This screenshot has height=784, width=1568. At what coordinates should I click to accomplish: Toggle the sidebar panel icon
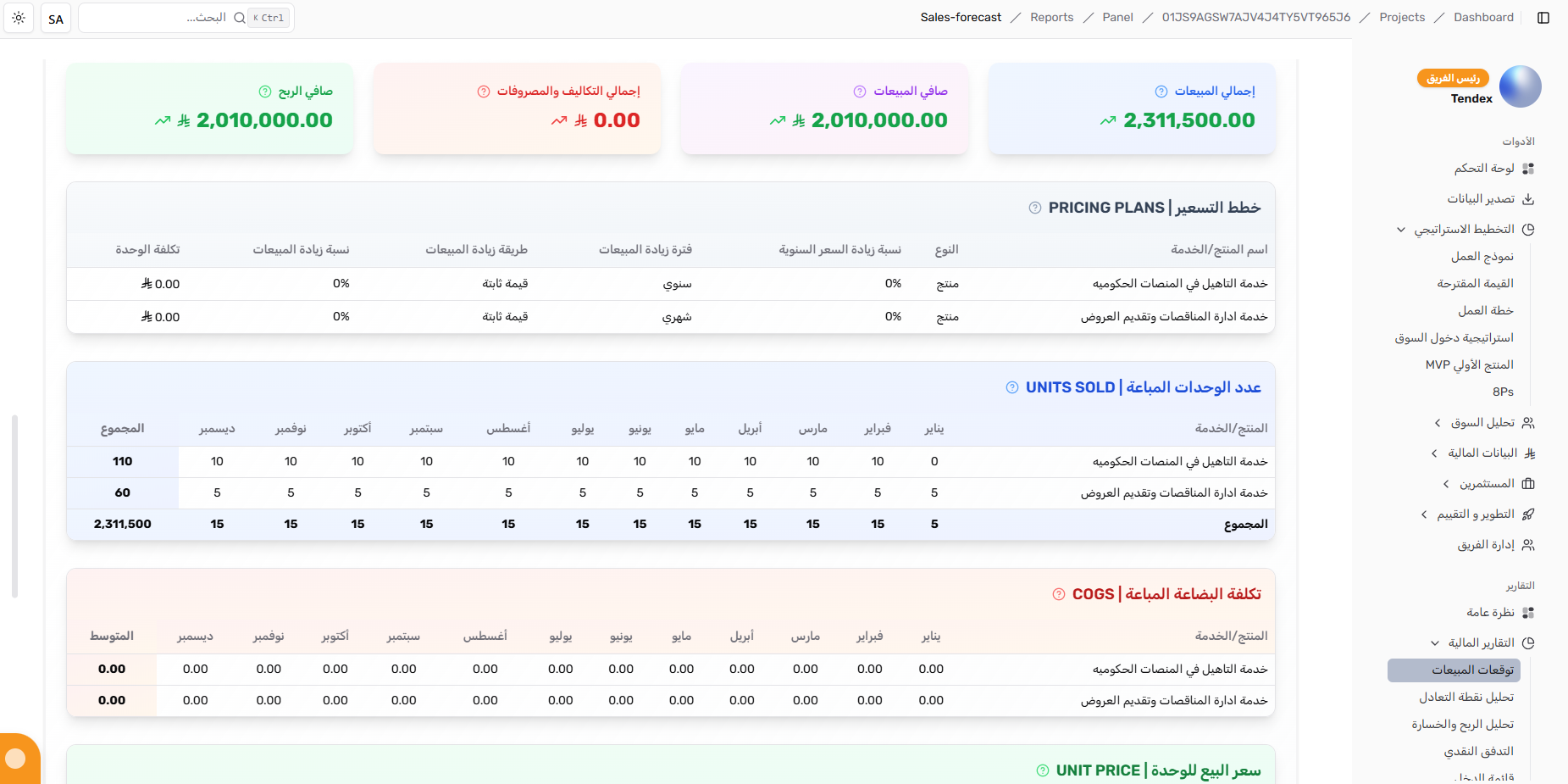tap(1543, 18)
